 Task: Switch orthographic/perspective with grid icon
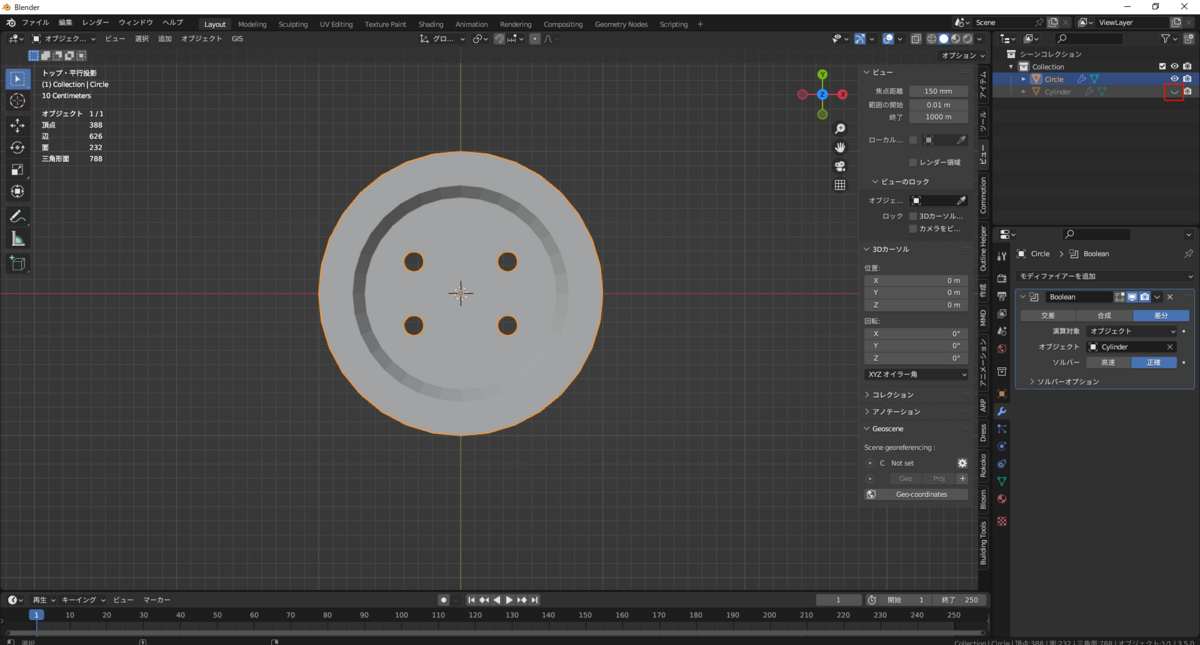[840, 185]
